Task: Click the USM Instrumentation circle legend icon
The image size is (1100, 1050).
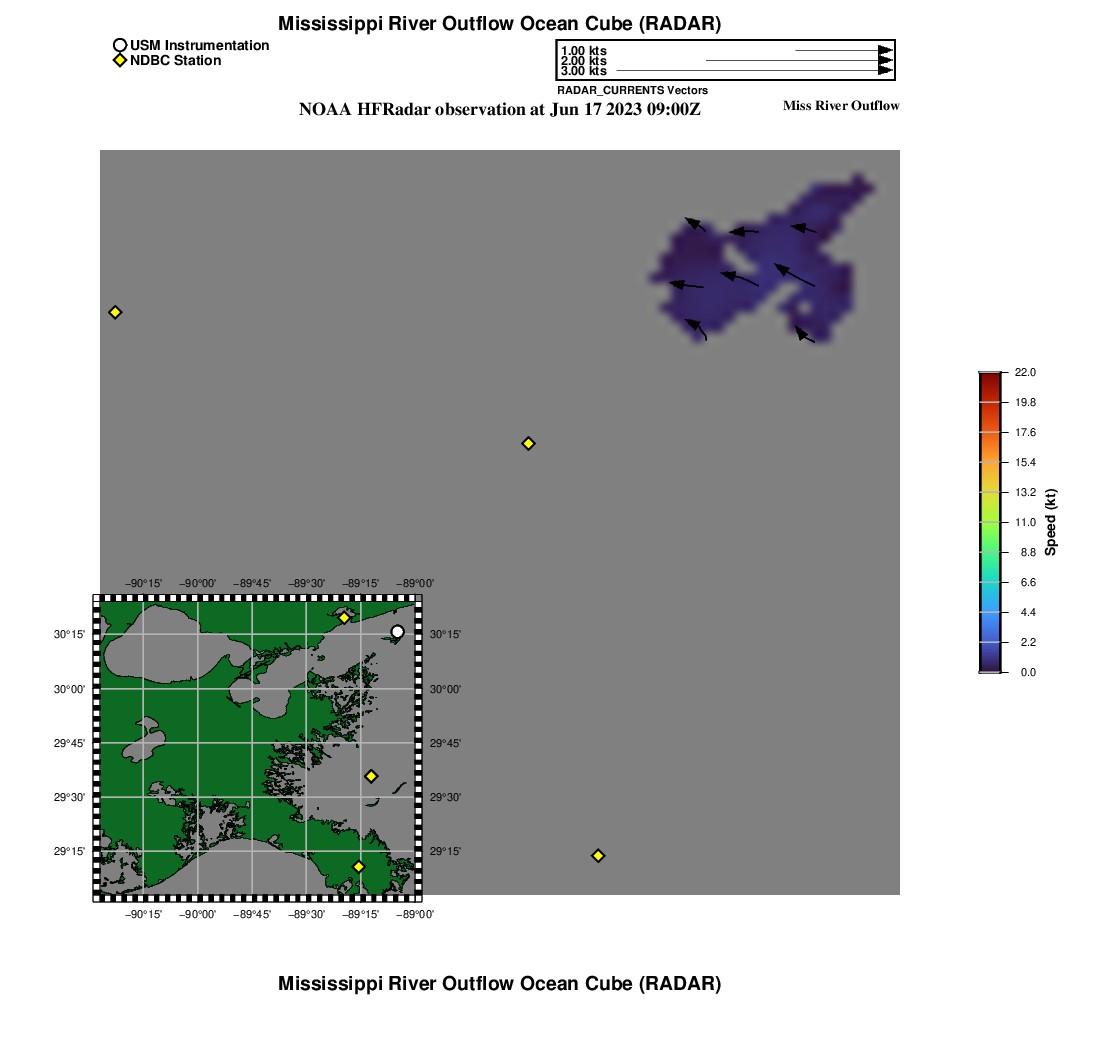Action: click(120, 45)
